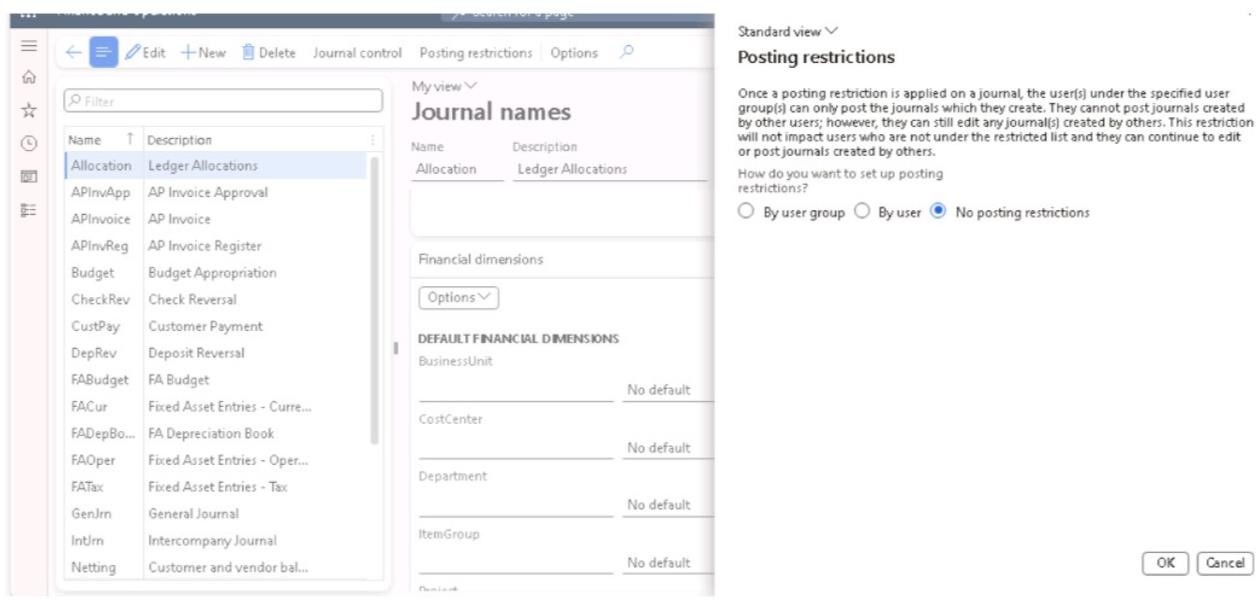Select the By user radio option

coord(861,212)
